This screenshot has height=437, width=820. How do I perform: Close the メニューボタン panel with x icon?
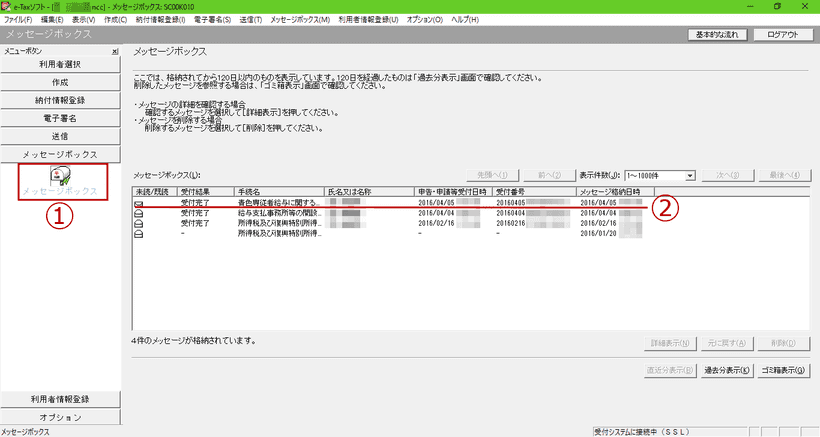(x=115, y=51)
